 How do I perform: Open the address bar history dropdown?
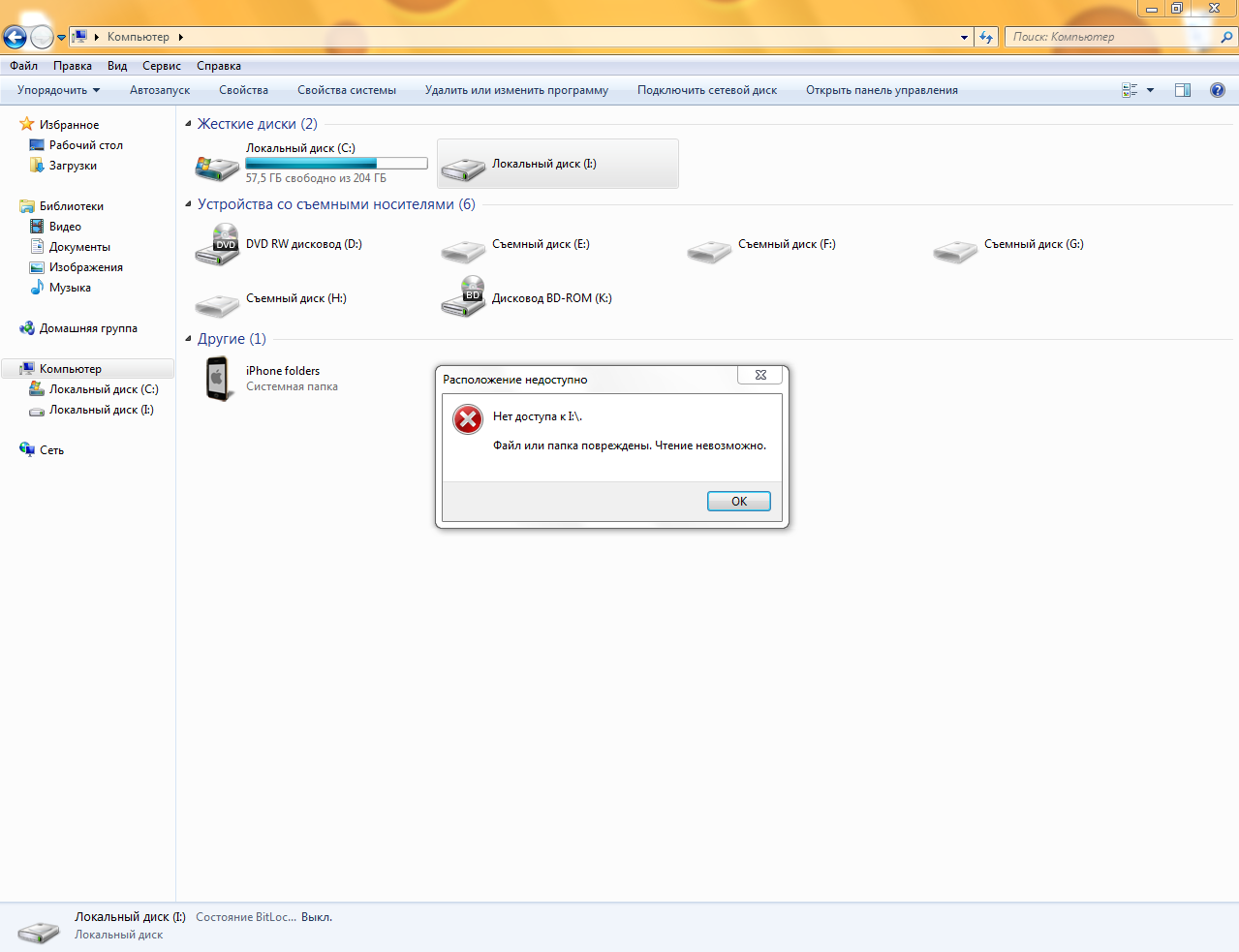tap(964, 37)
